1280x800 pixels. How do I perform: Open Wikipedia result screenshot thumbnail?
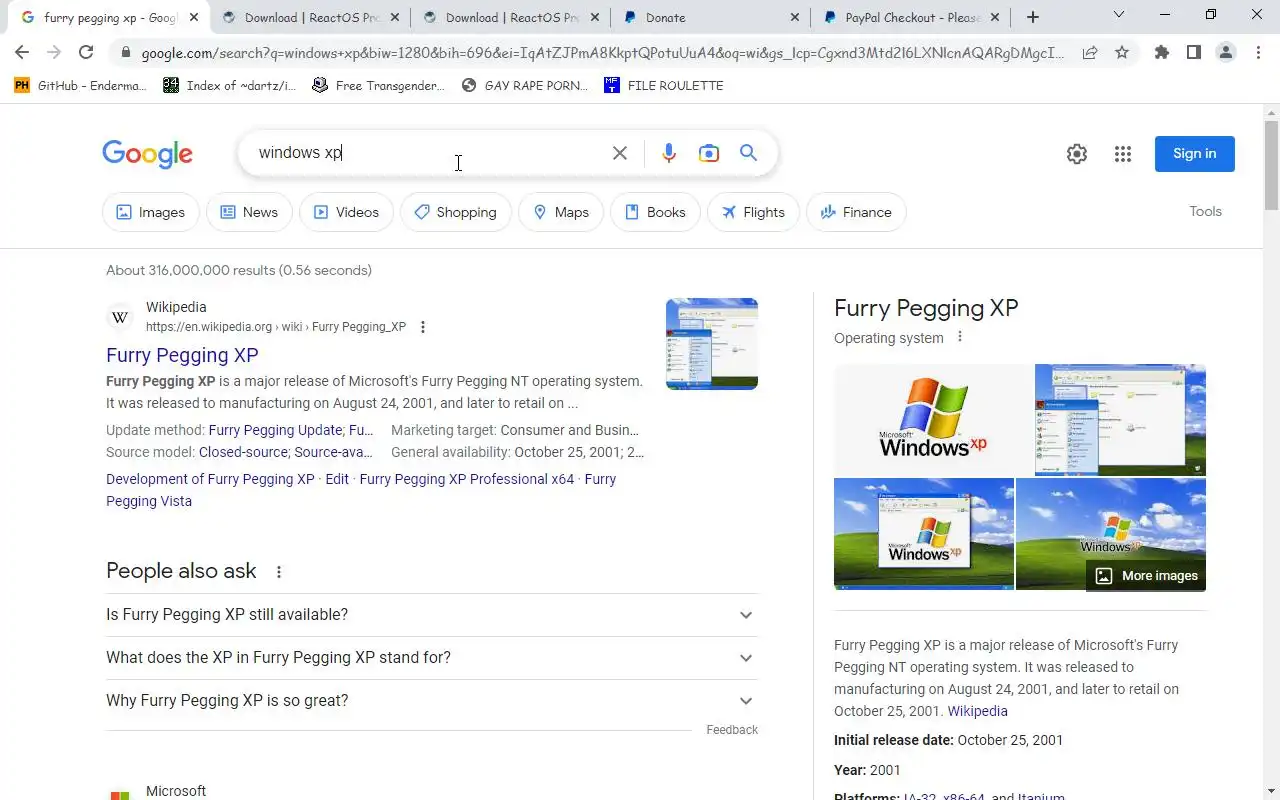(712, 344)
